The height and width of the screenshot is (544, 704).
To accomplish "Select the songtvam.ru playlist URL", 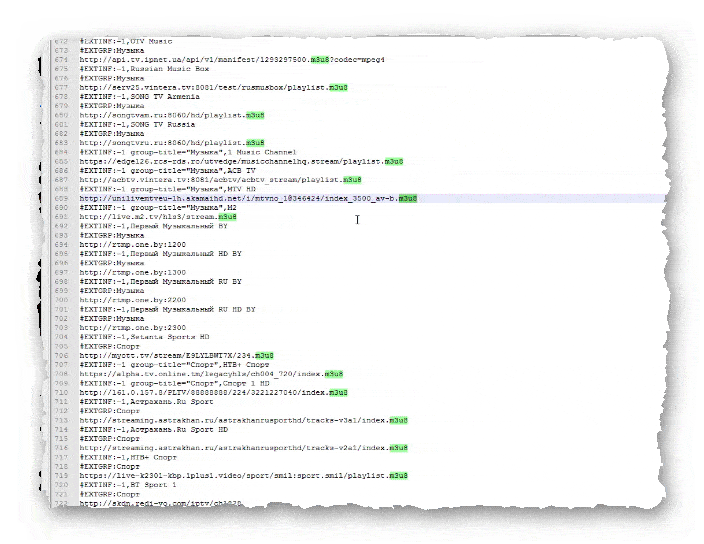I will pos(172,115).
